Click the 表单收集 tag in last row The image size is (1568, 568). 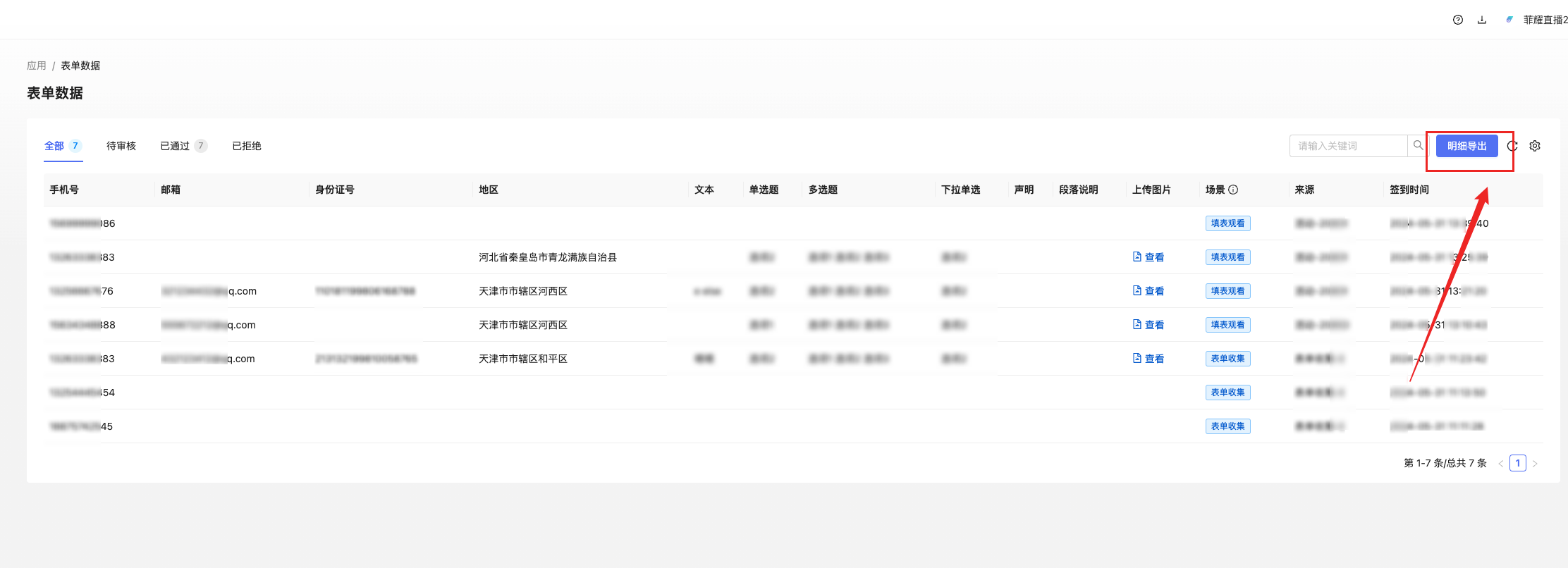coord(1227,426)
